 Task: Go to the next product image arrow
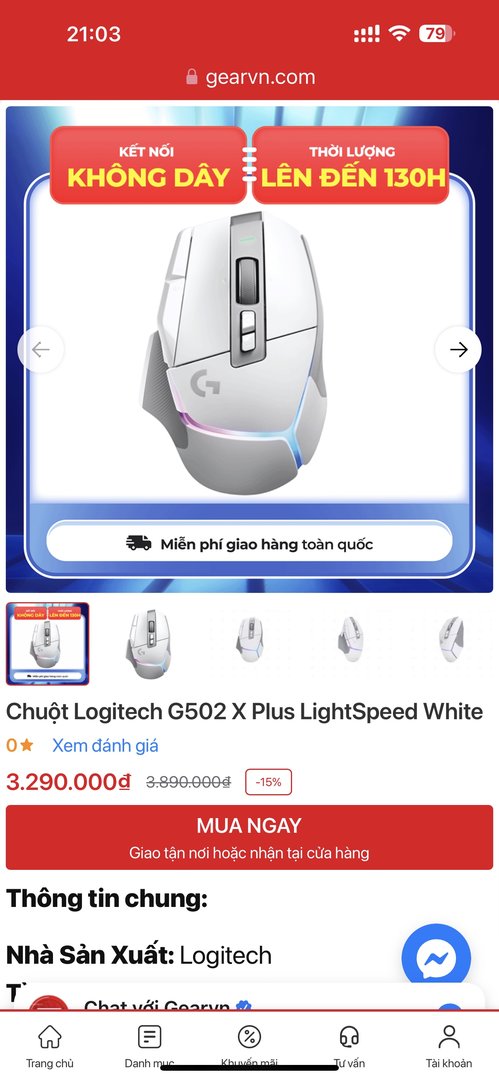point(458,350)
